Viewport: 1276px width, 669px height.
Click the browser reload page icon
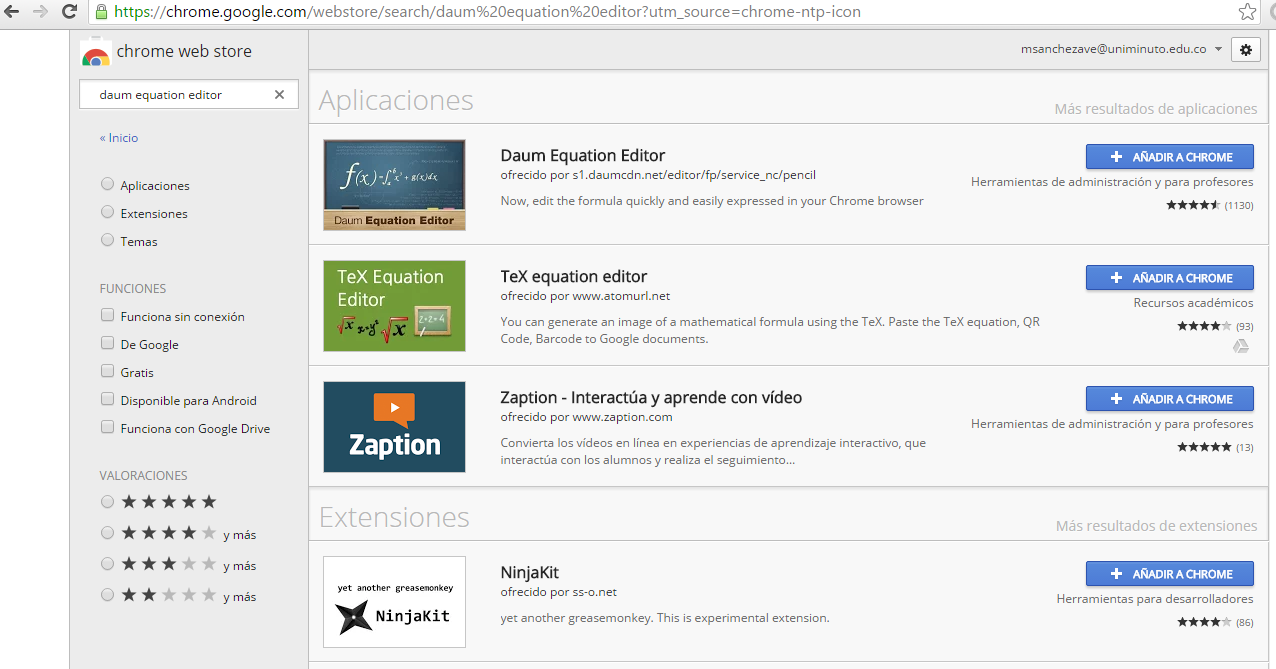(70, 12)
